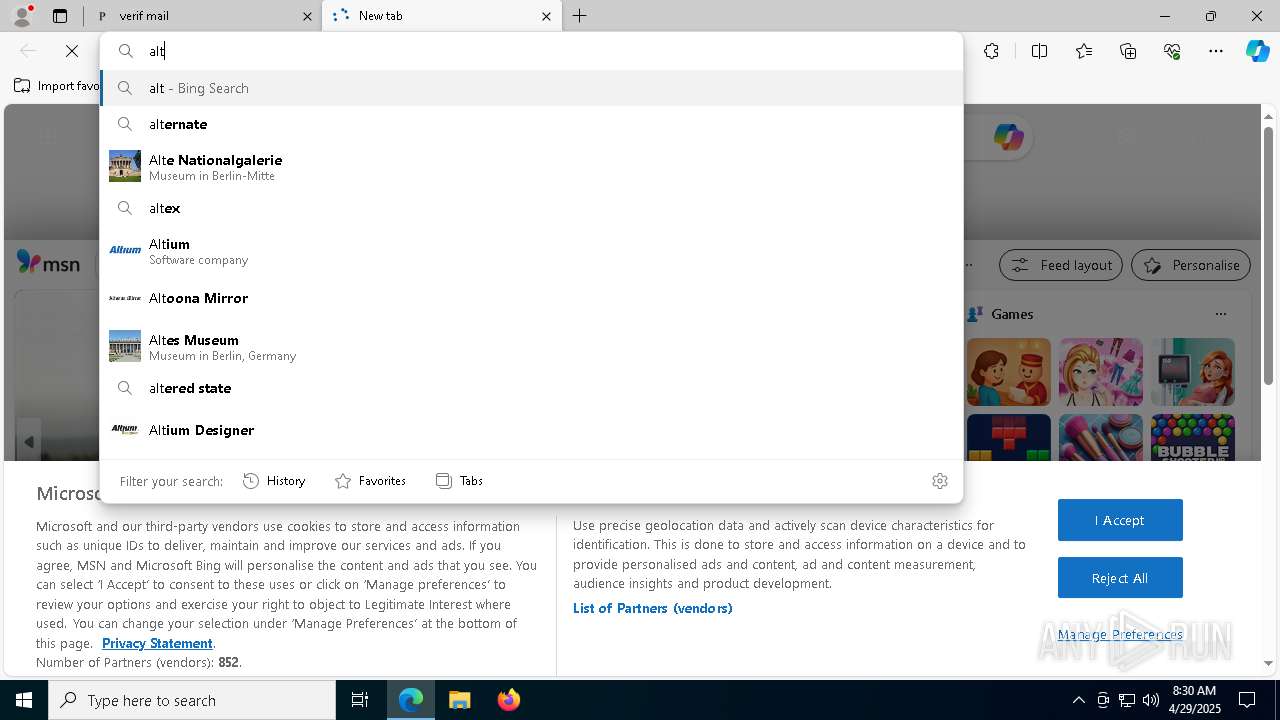Open the Edge profile icon
This screenshot has width=1280, height=720.
click(22, 15)
